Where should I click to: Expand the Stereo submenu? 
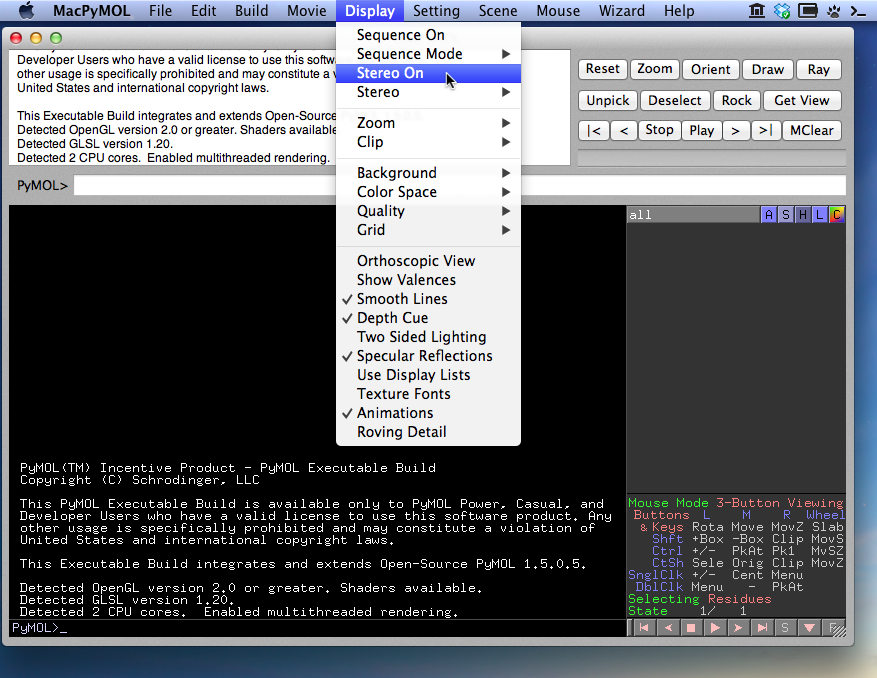[x=428, y=92]
